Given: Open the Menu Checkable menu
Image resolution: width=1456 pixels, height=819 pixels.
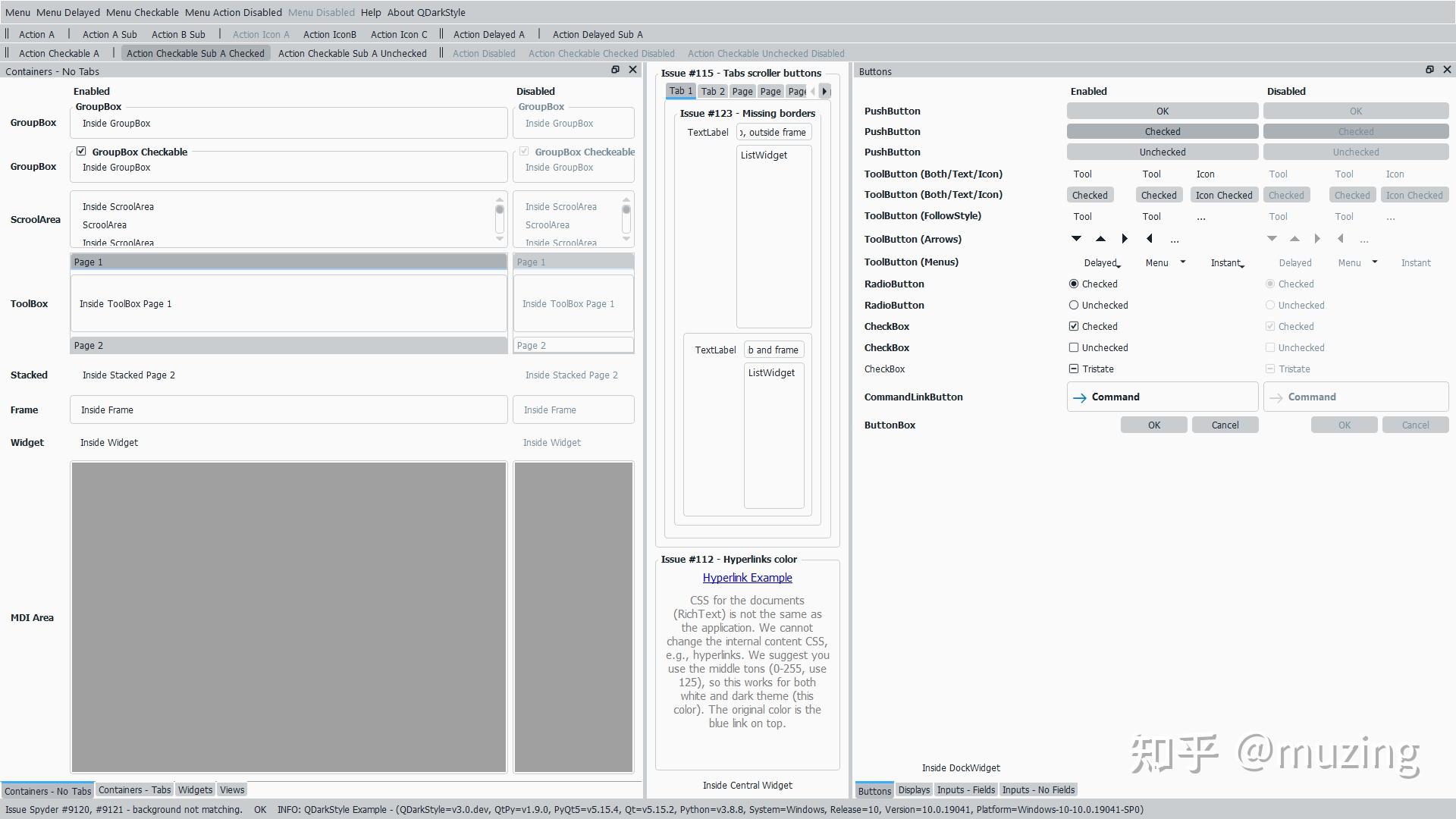Looking at the screenshot, I should pos(143,12).
